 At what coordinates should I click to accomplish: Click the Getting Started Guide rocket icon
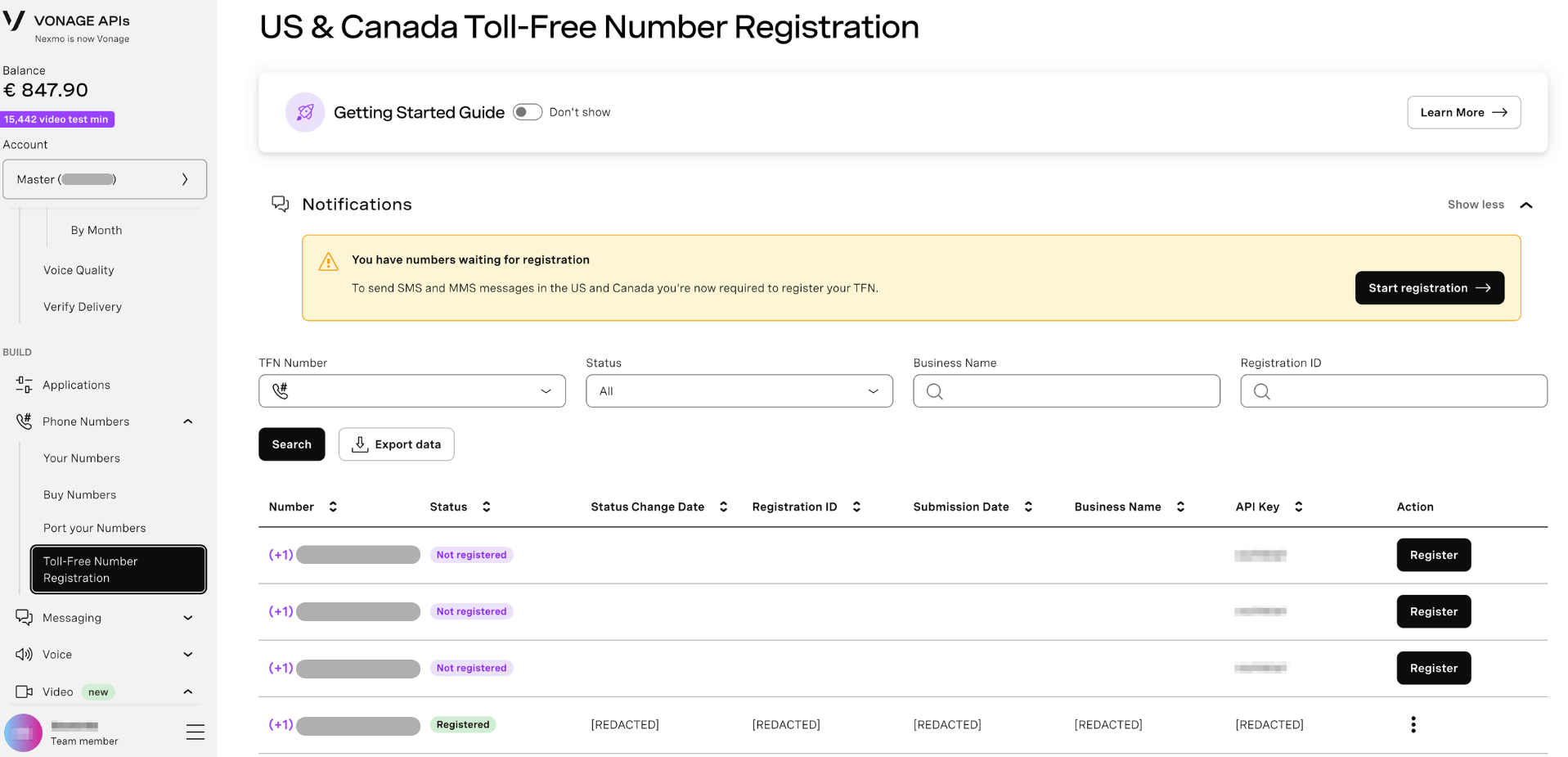305,112
